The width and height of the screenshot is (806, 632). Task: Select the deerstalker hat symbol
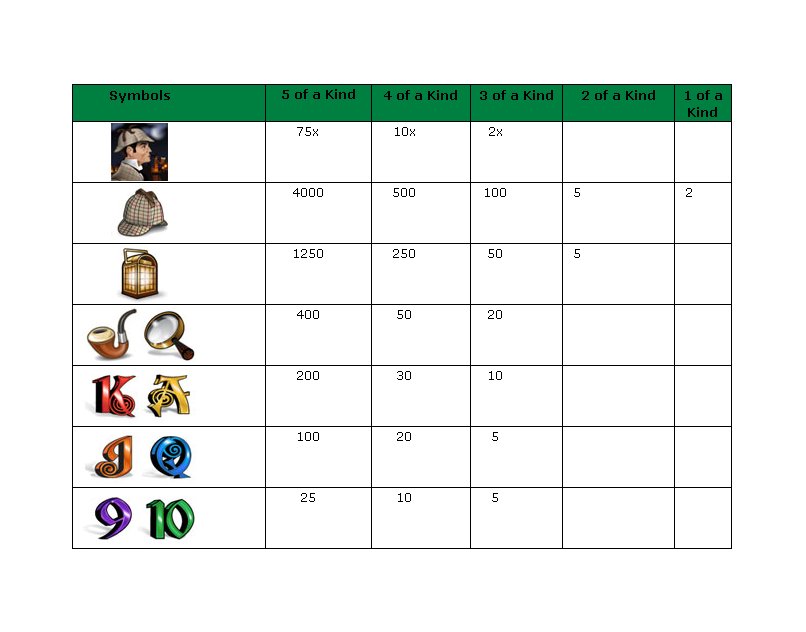[x=142, y=213]
